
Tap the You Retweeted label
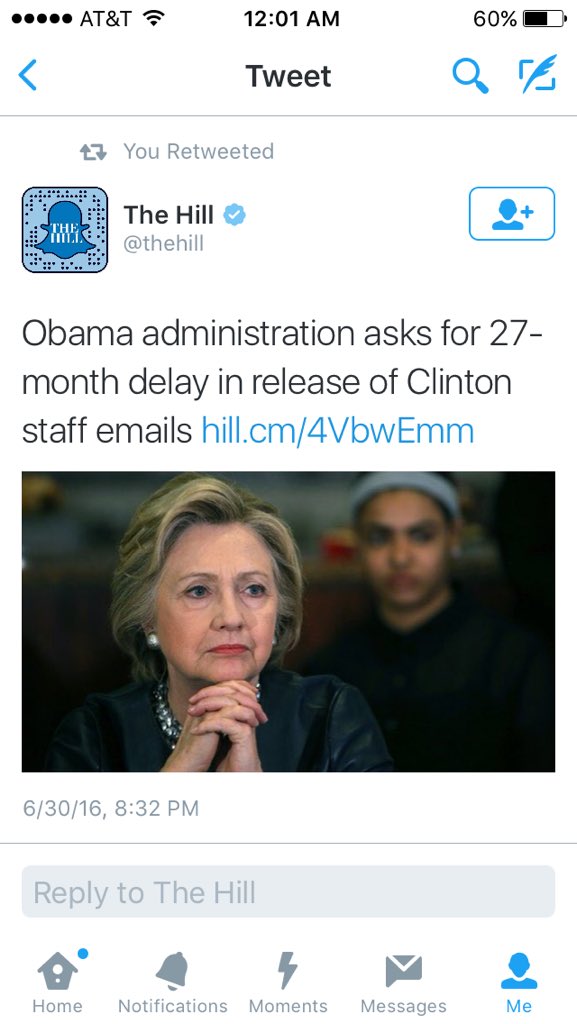pyautogui.click(x=198, y=152)
